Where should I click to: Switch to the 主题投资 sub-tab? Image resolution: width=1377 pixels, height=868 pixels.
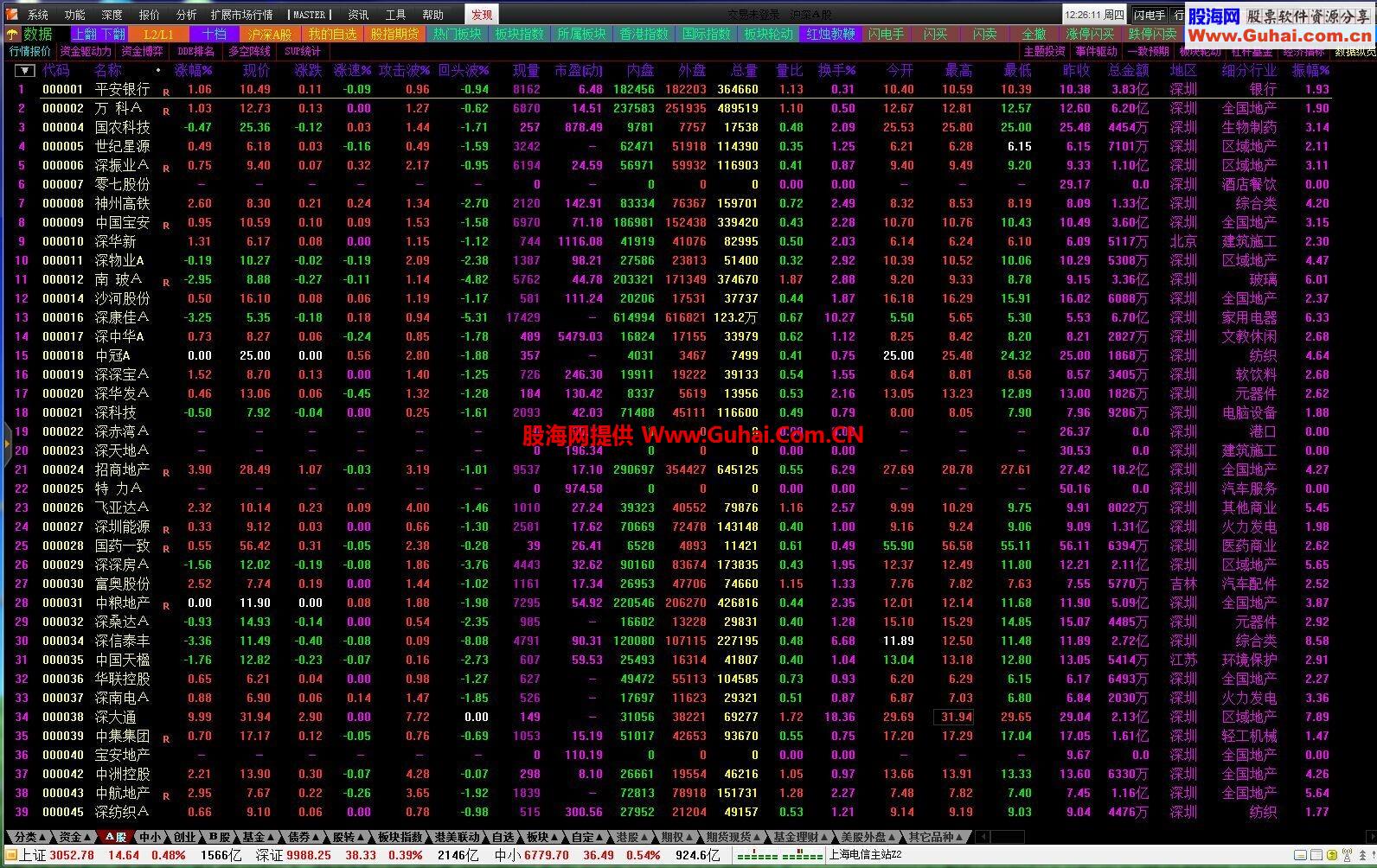tap(1044, 52)
